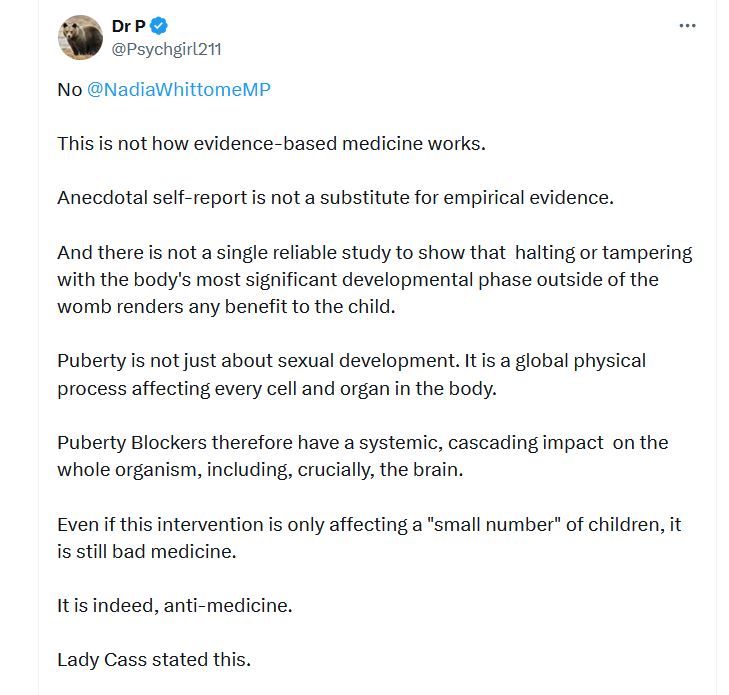Click the line about evidence-based medicine
729x695 pixels.
click(271, 143)
